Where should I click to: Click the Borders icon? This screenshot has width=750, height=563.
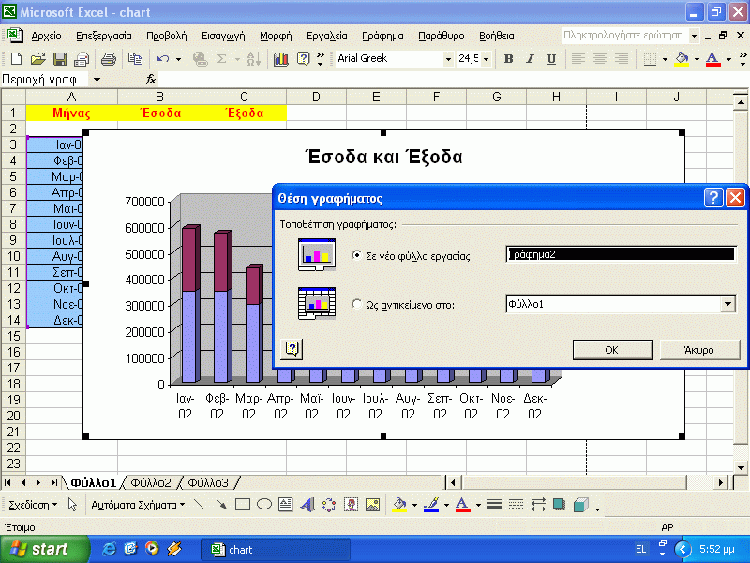pos(649,59)
